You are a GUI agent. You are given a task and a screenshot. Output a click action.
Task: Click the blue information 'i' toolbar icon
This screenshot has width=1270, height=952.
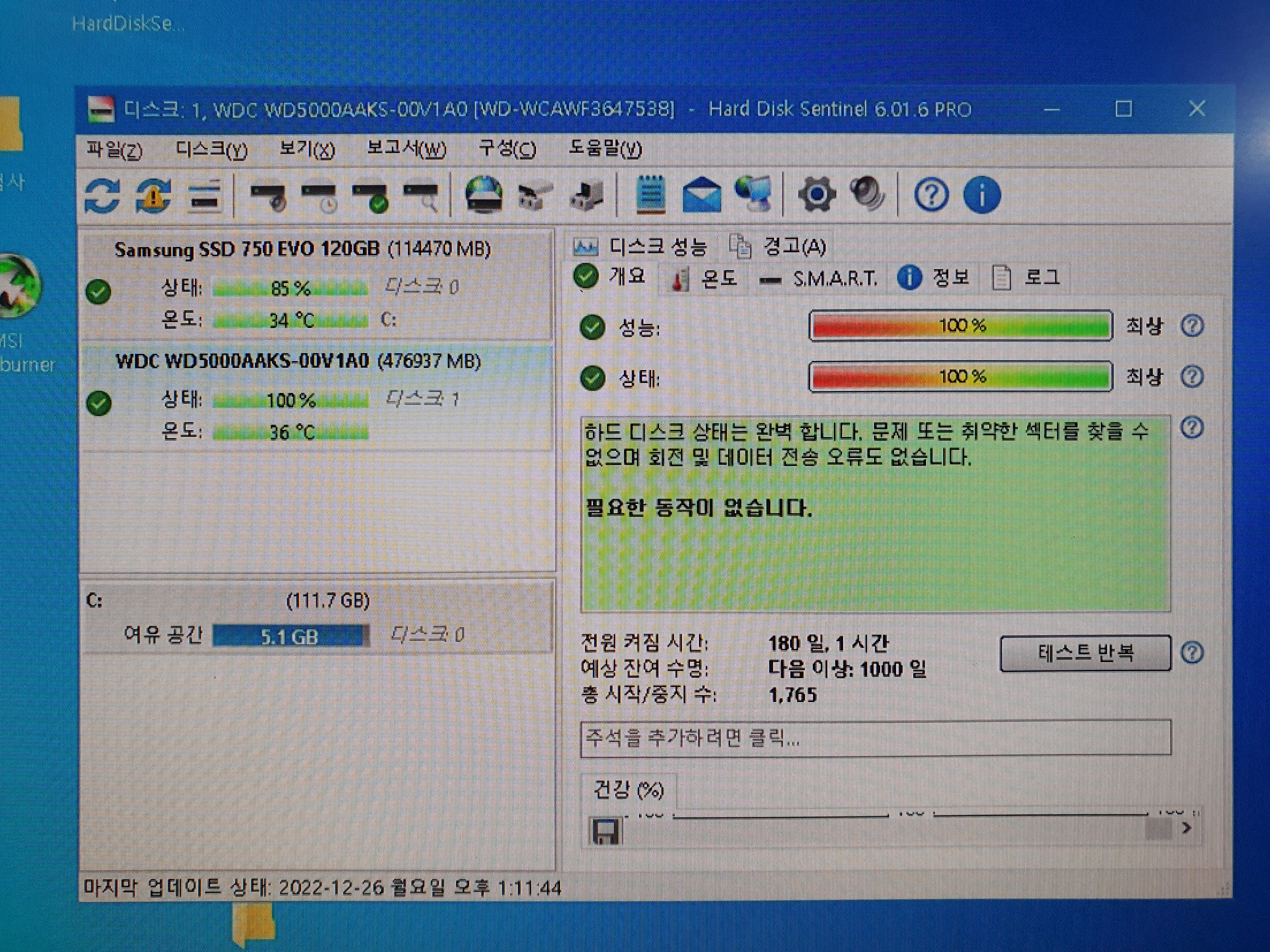click(982, 196)
